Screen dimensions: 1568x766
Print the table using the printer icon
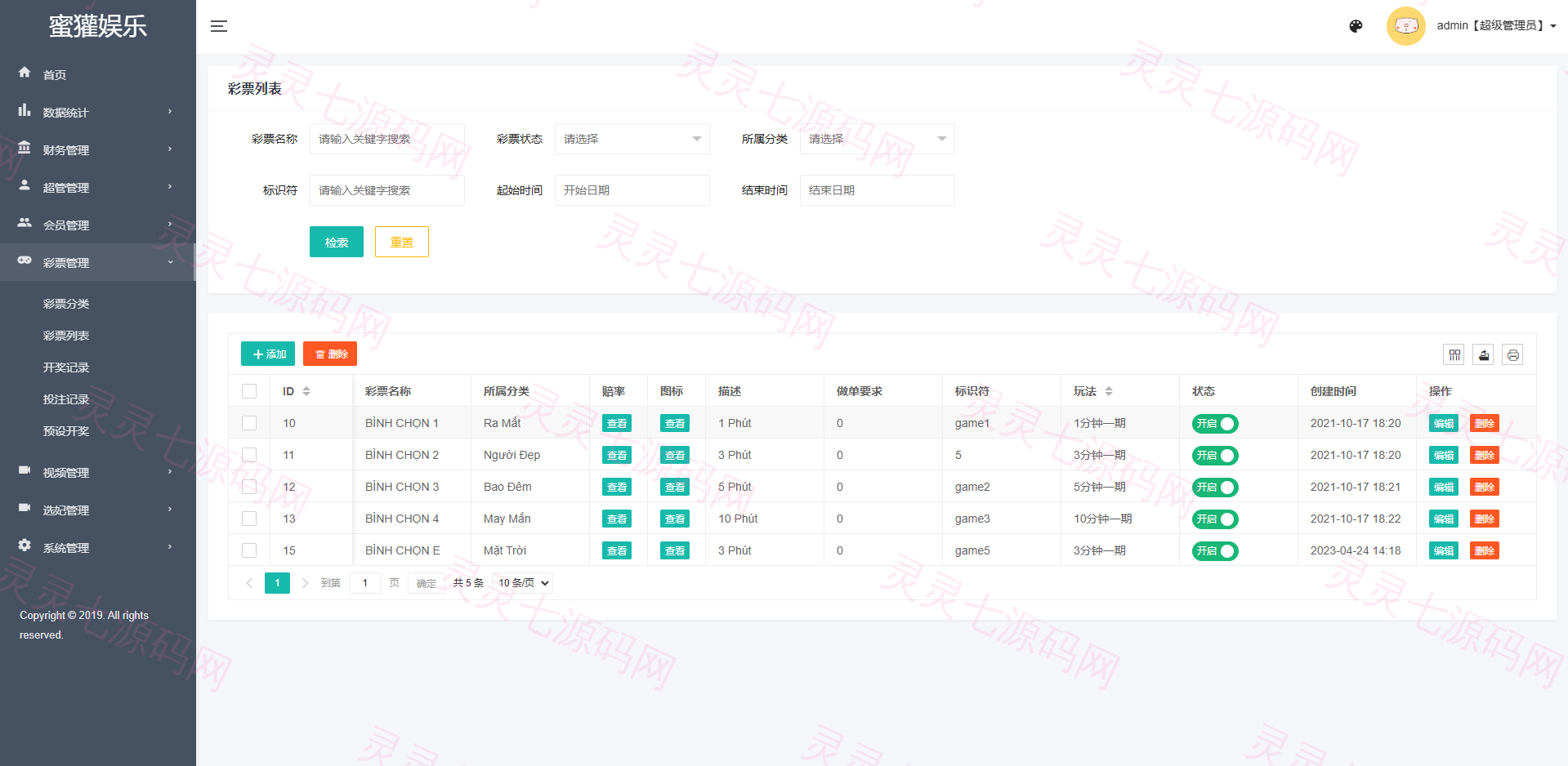pyautogui.click(x=1513, y=355)
